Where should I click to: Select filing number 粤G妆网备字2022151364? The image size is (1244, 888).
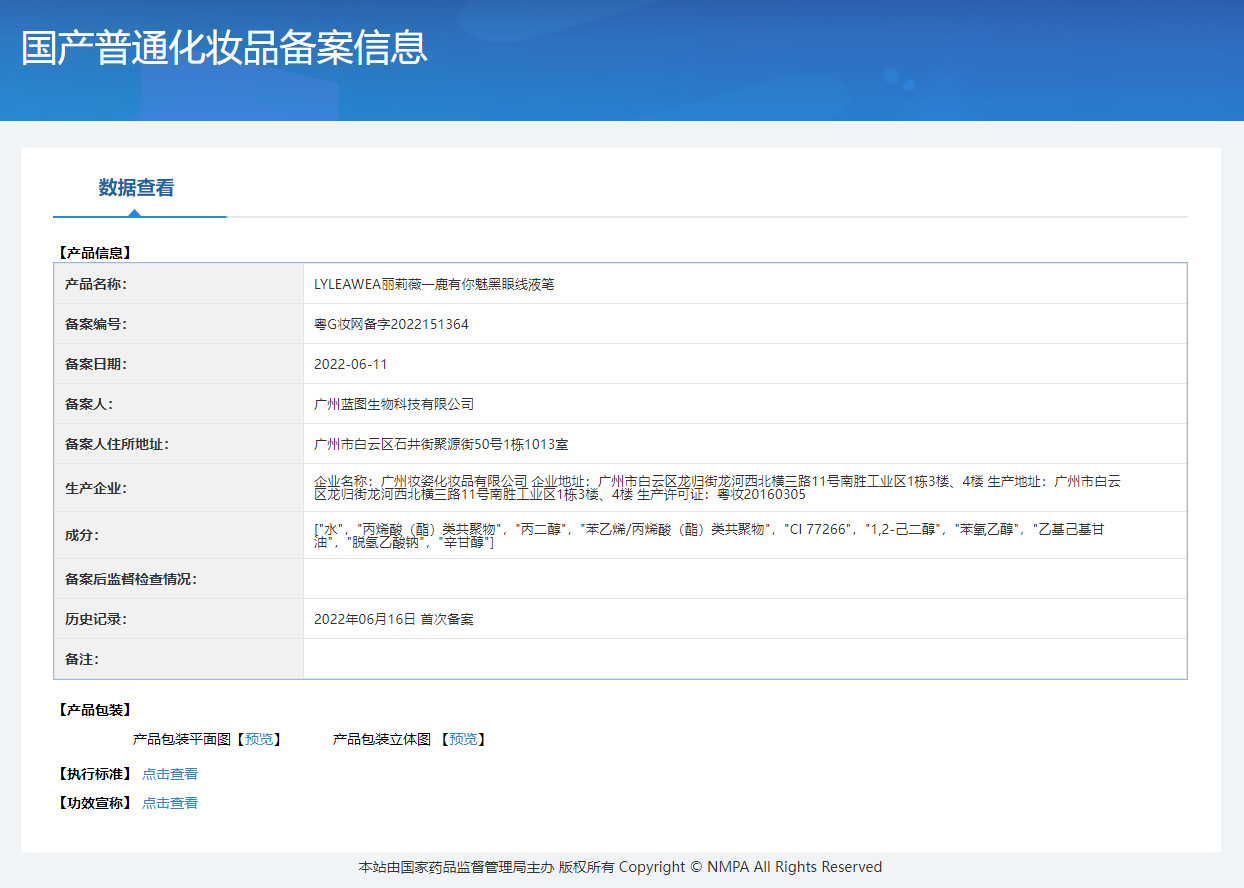391,324
